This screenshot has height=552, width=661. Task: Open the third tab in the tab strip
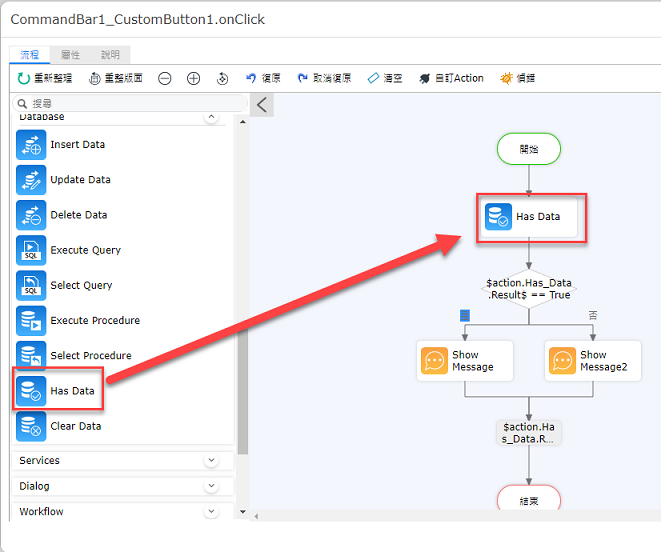click(110, 55)
